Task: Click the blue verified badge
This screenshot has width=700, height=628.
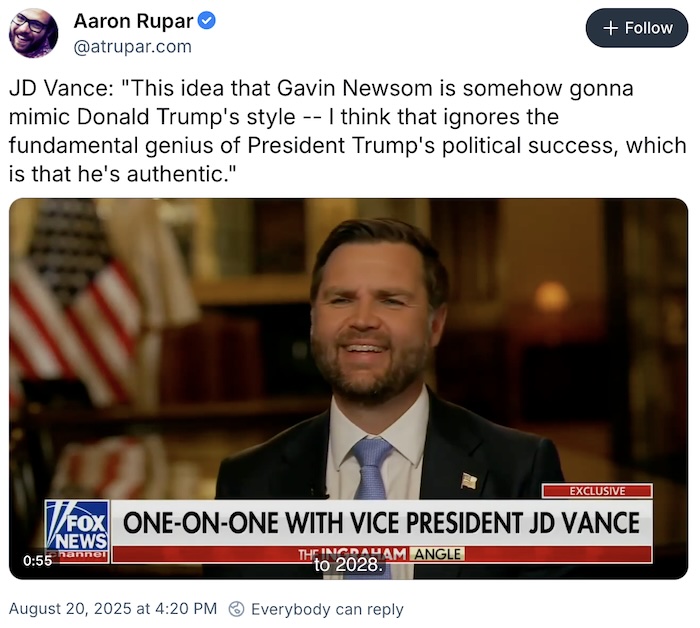Action: [208, 20]
